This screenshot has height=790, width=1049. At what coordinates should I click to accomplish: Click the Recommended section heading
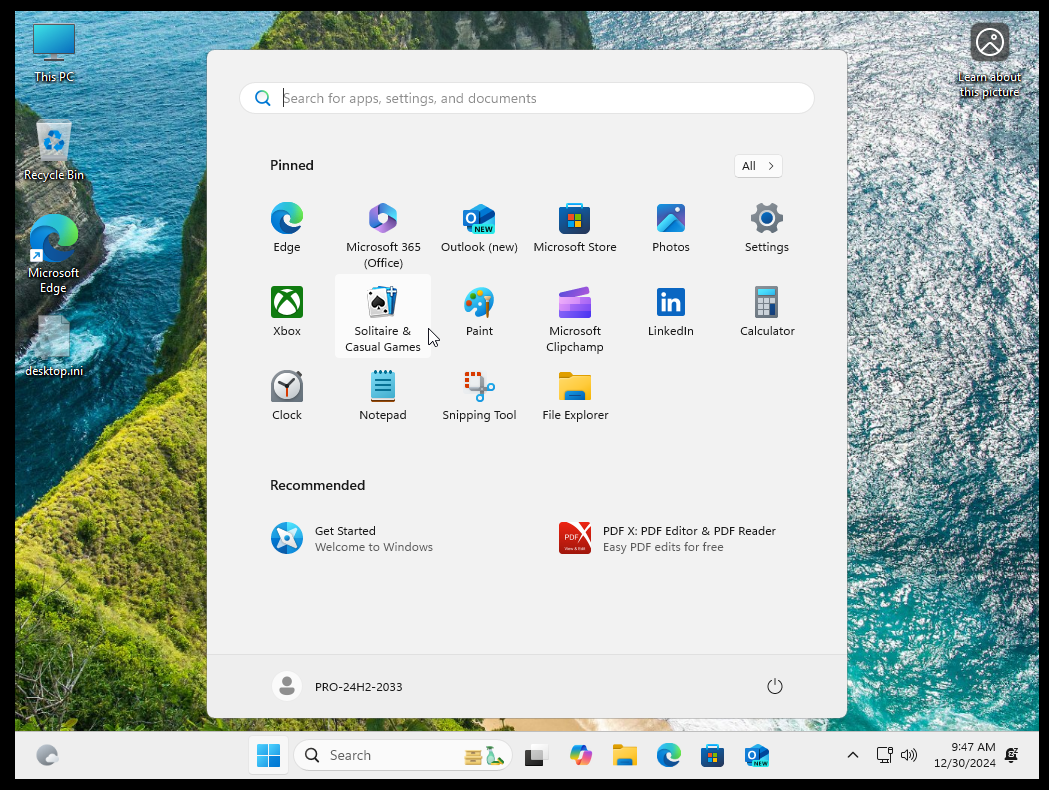point(318,485)
